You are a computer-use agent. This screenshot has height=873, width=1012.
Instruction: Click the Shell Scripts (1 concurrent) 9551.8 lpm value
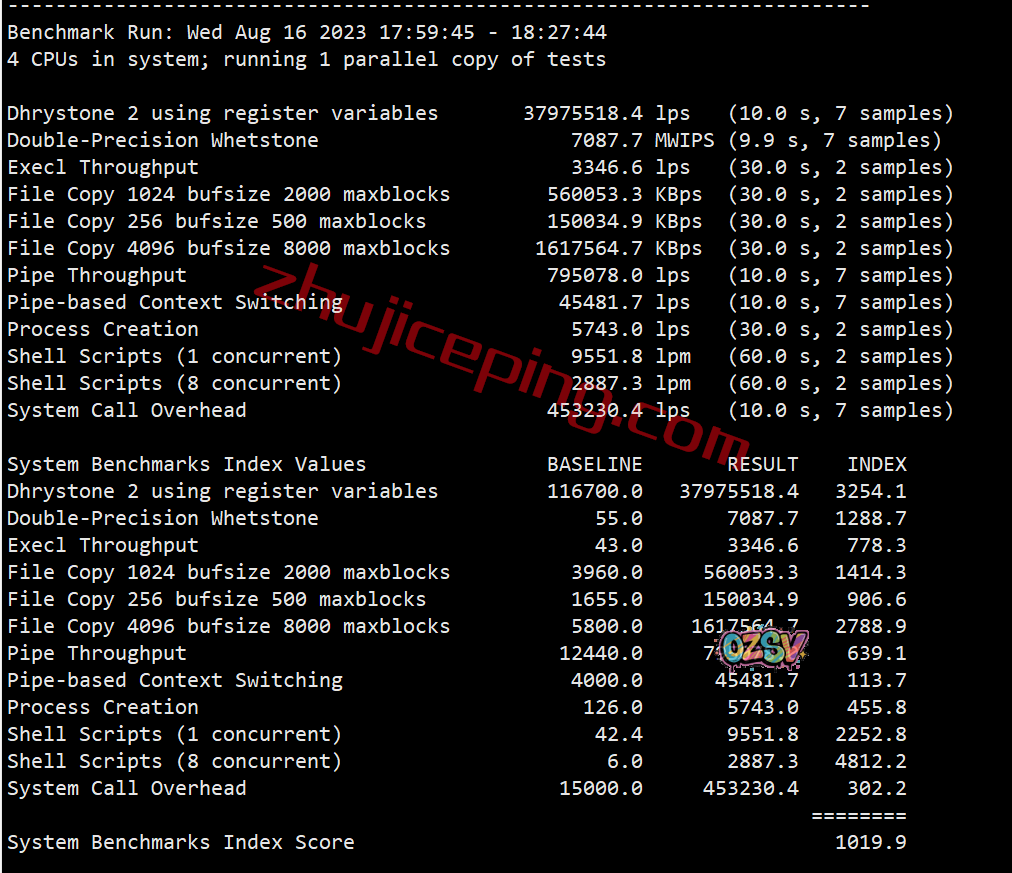[x=631, y=356]
